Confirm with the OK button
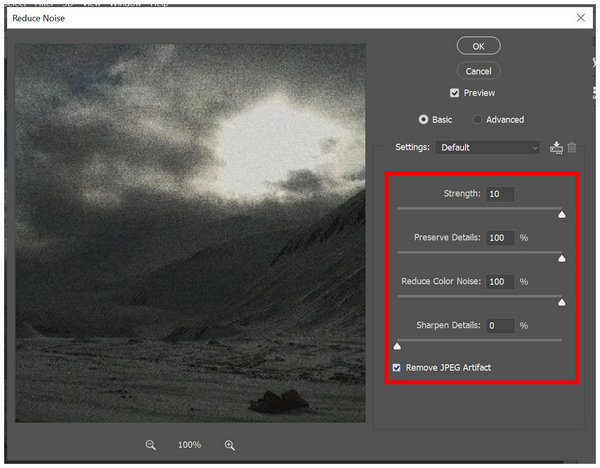The height and width of the screenshot is (468, 600). (478, 46)
